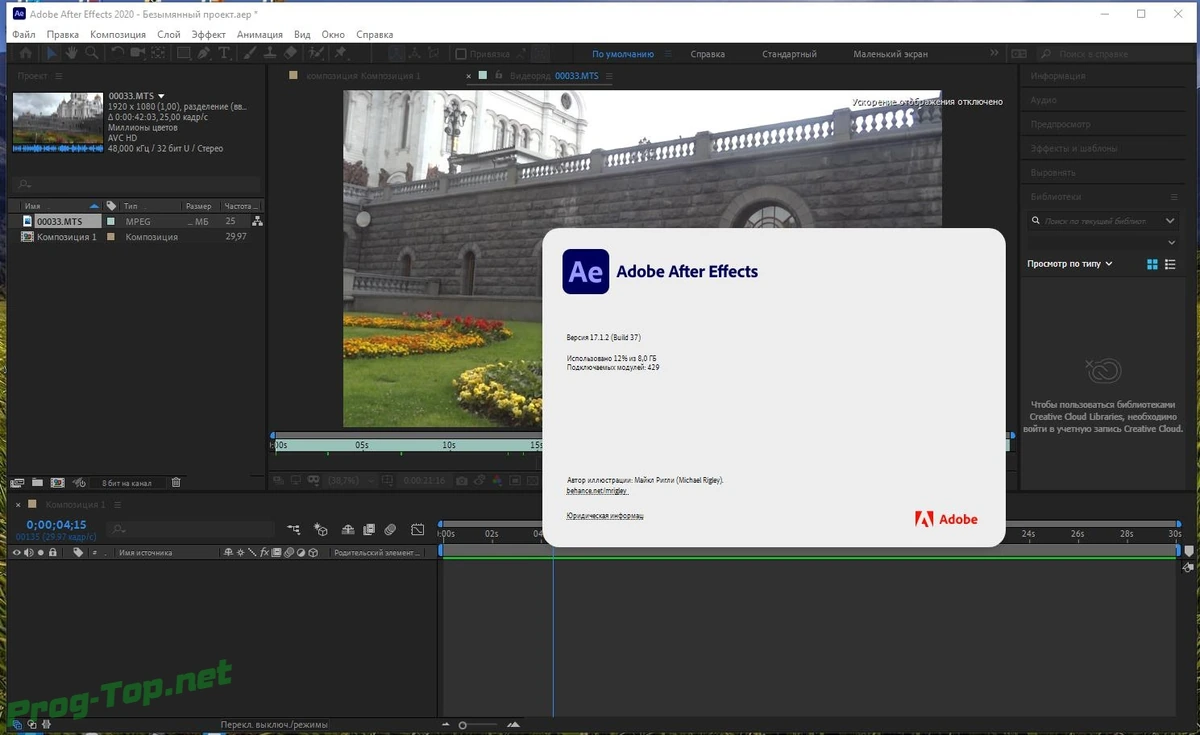Select the Rotation tool
Screen dimensions: 1200x735
click(118, 53)
